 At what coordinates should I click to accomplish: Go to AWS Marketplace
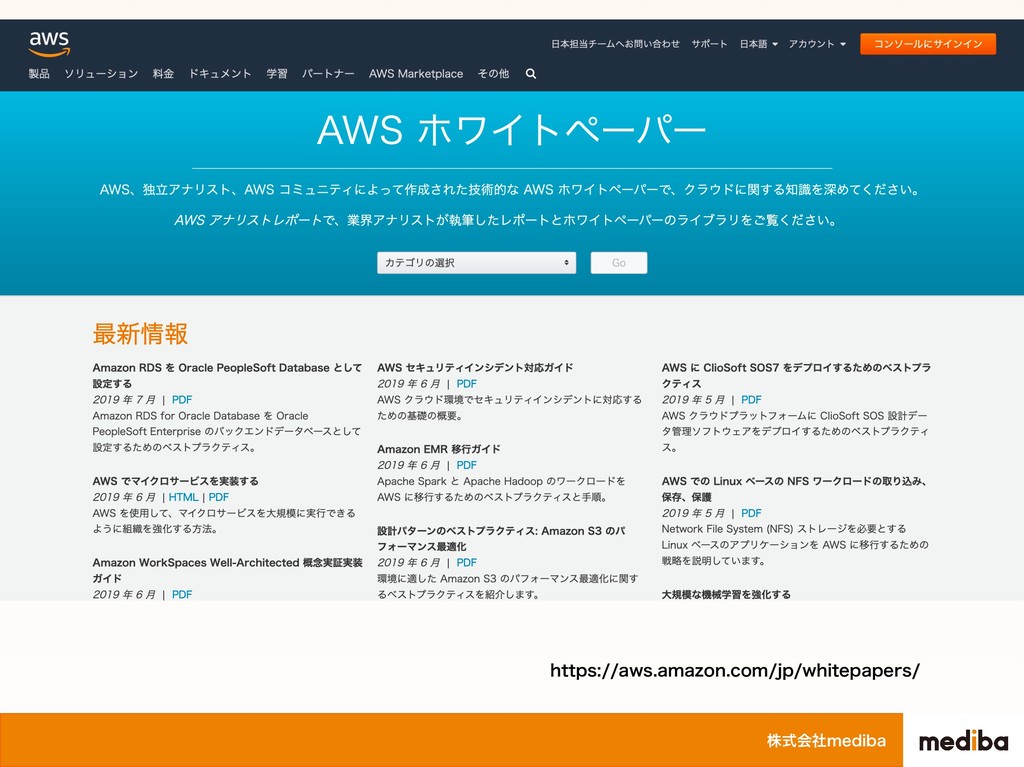click(x=416, y=74)
